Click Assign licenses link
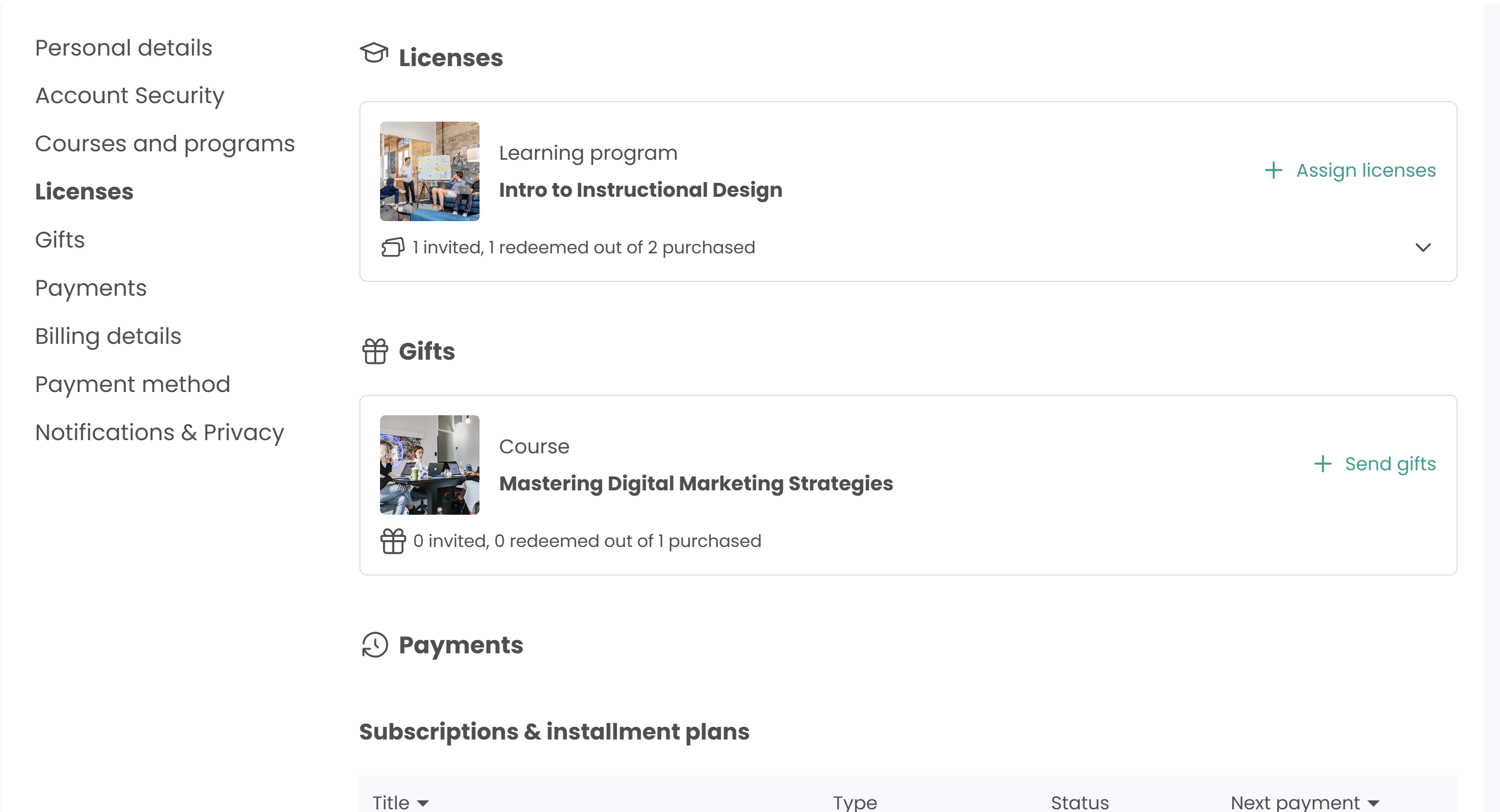Screen dimensions: 1500x812 point(1366,170)
